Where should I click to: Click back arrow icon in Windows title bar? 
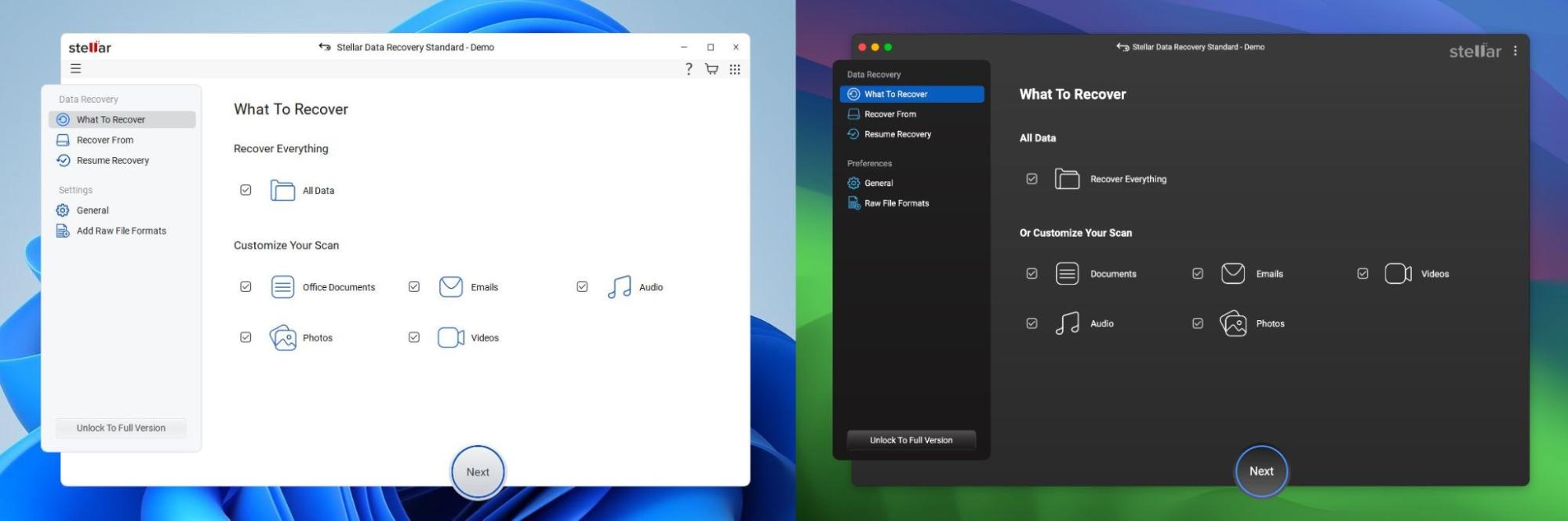pos(325,47)
